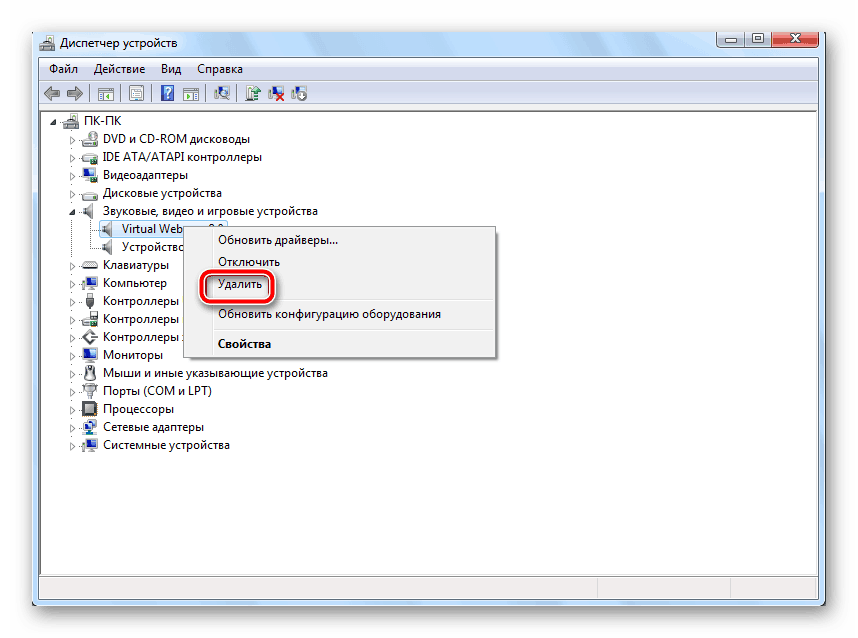Click the mouse icon beside Мыши и иные указывающие устройства
Viewport: 858px width, 638px height.
click(90, 373)
